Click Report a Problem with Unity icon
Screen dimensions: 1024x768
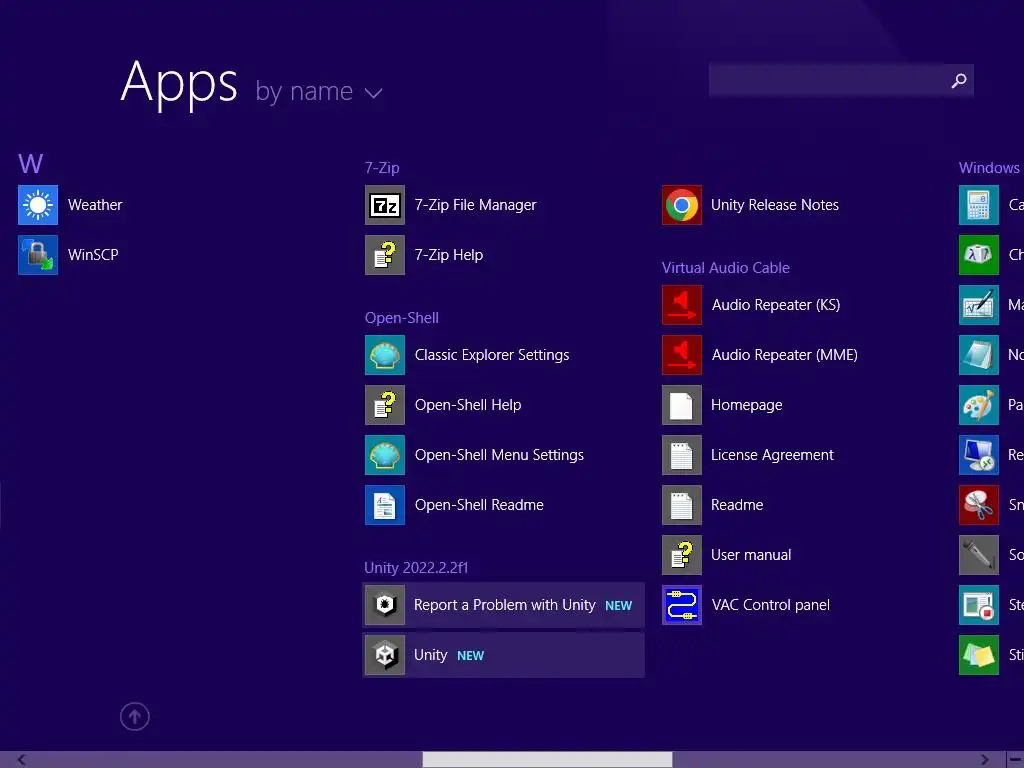[385, 605]
